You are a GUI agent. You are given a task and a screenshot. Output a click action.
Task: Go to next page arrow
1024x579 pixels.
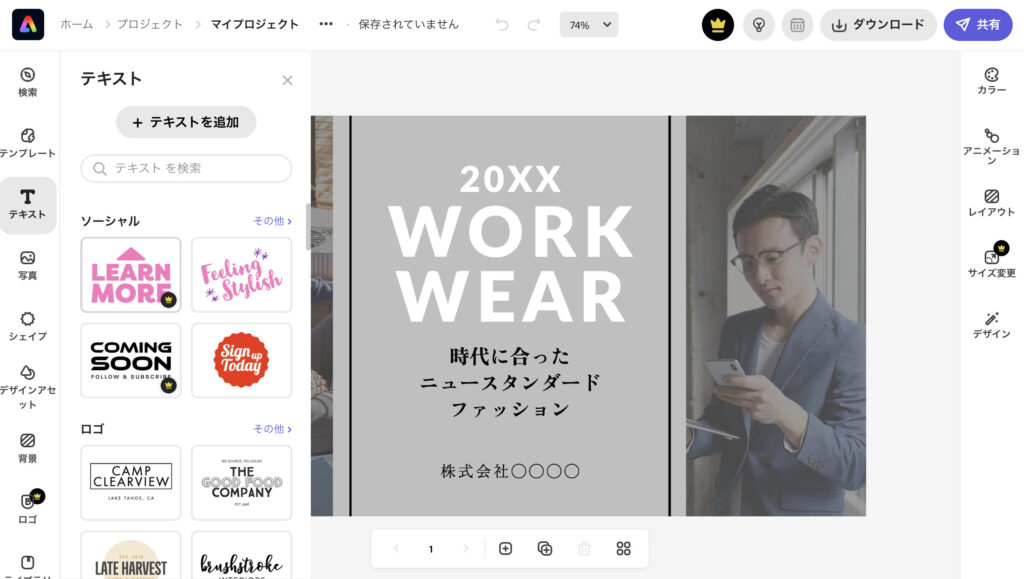click(x=466, y=548)
